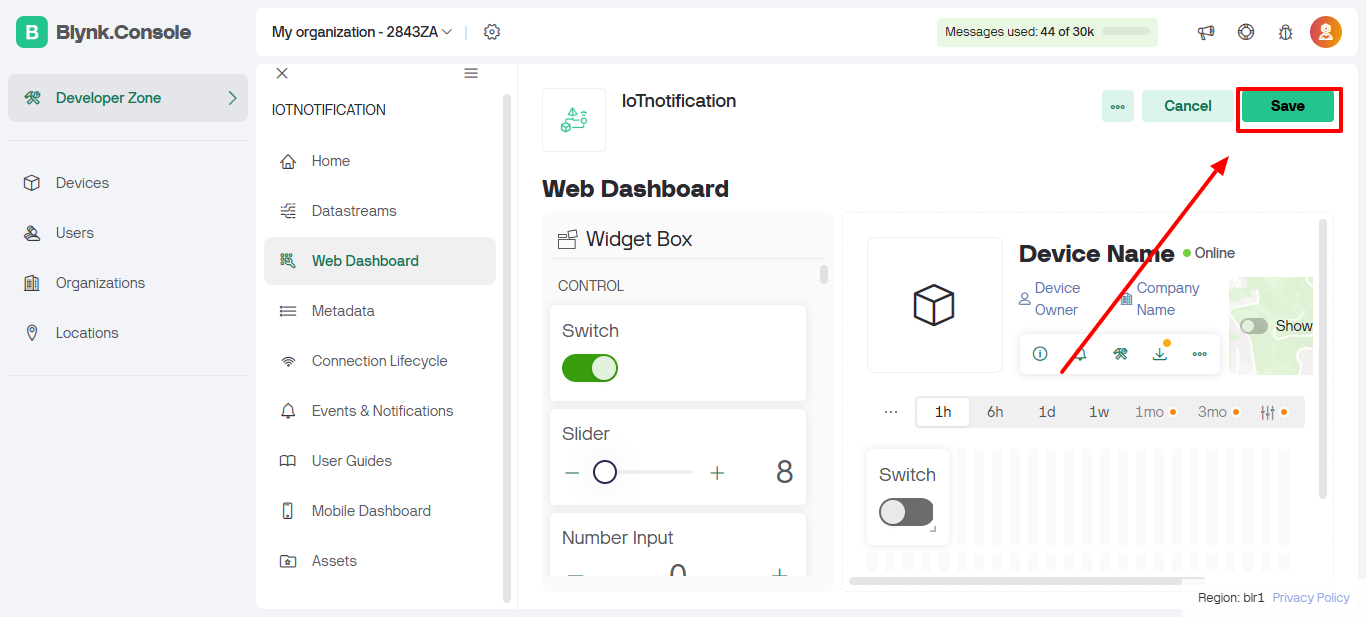Viewport: 1366px width, 617px height.
Task: Toggle the Switch widget in Widget Box
Action: pyautogui.click(x=590, y=368)
